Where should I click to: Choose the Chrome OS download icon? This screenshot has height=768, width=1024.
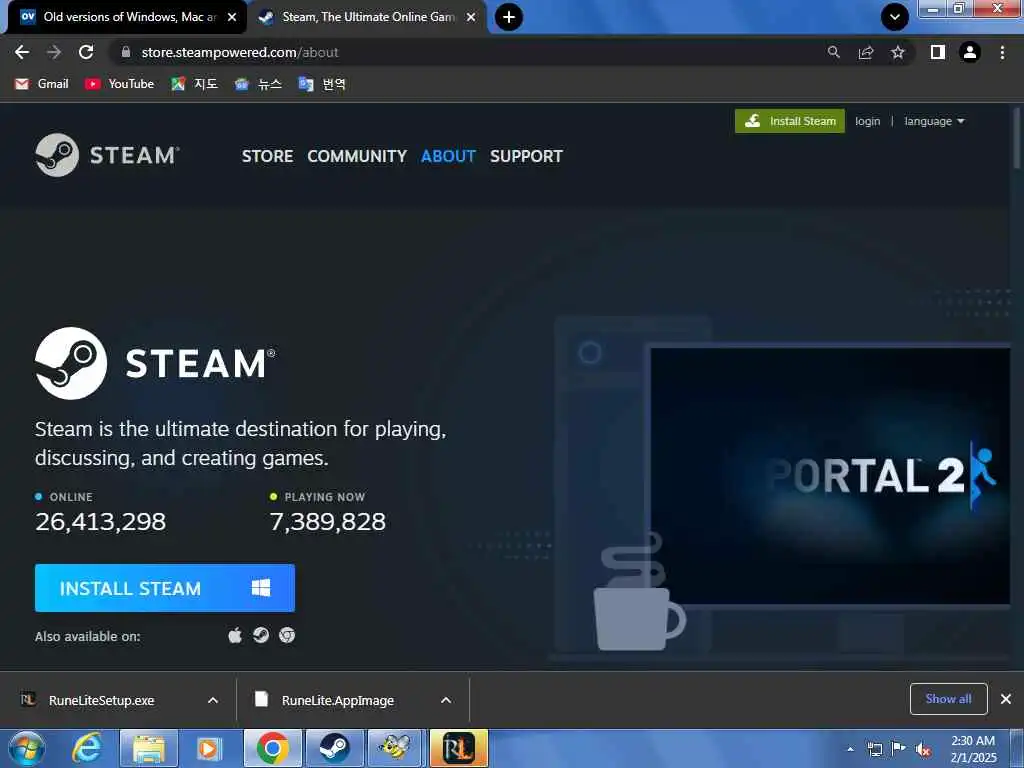click(287, 635)
